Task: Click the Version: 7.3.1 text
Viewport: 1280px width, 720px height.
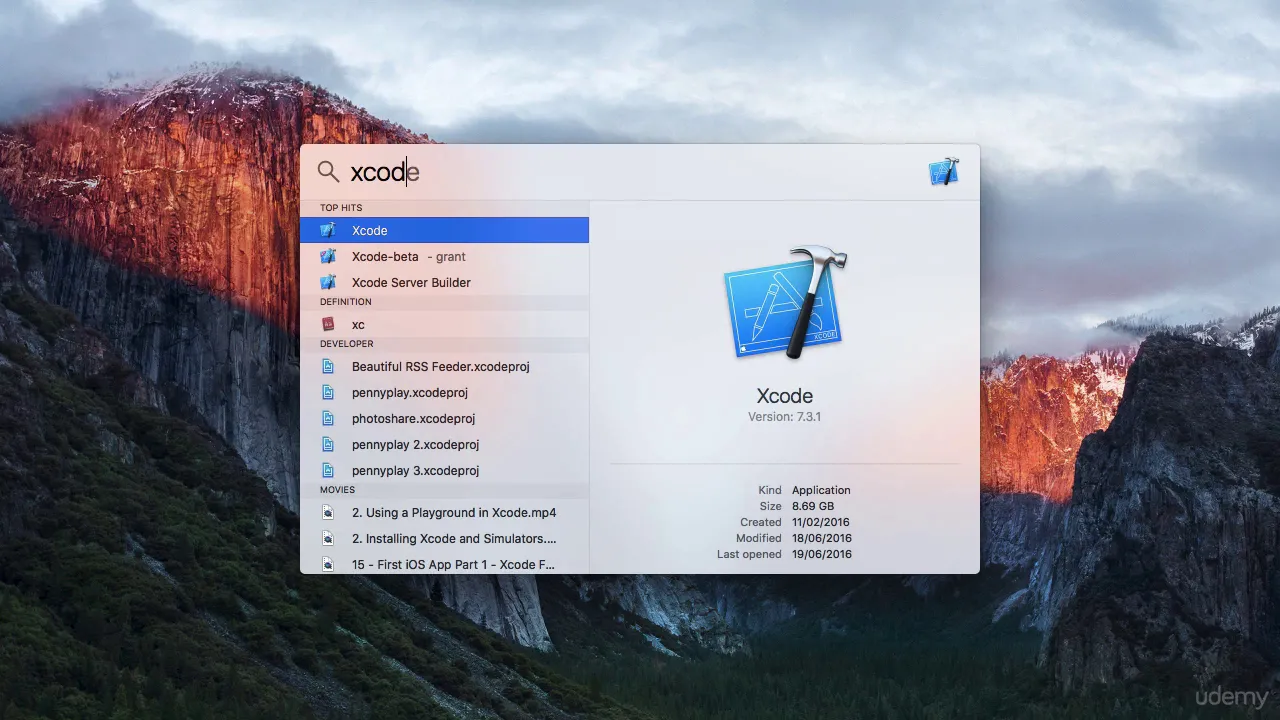Action: point(785,417)
